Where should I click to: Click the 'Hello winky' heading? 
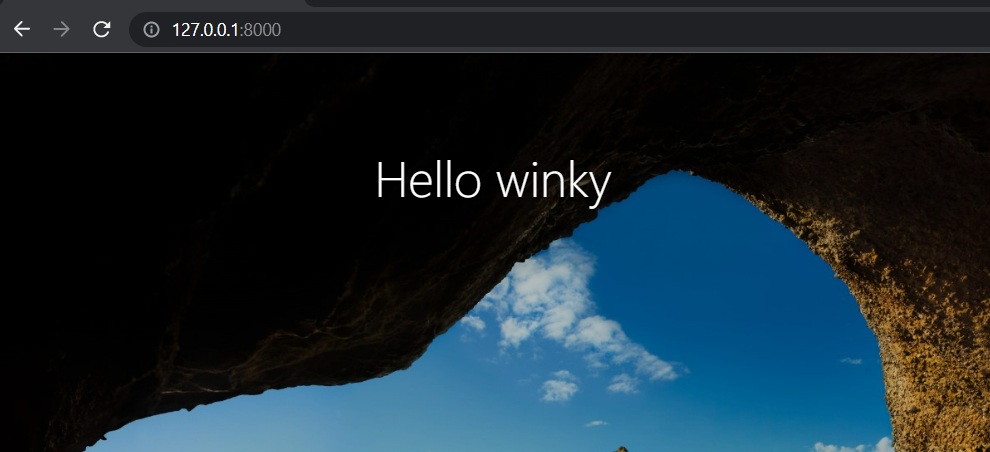pyautogui.click(x=492, y=182)
